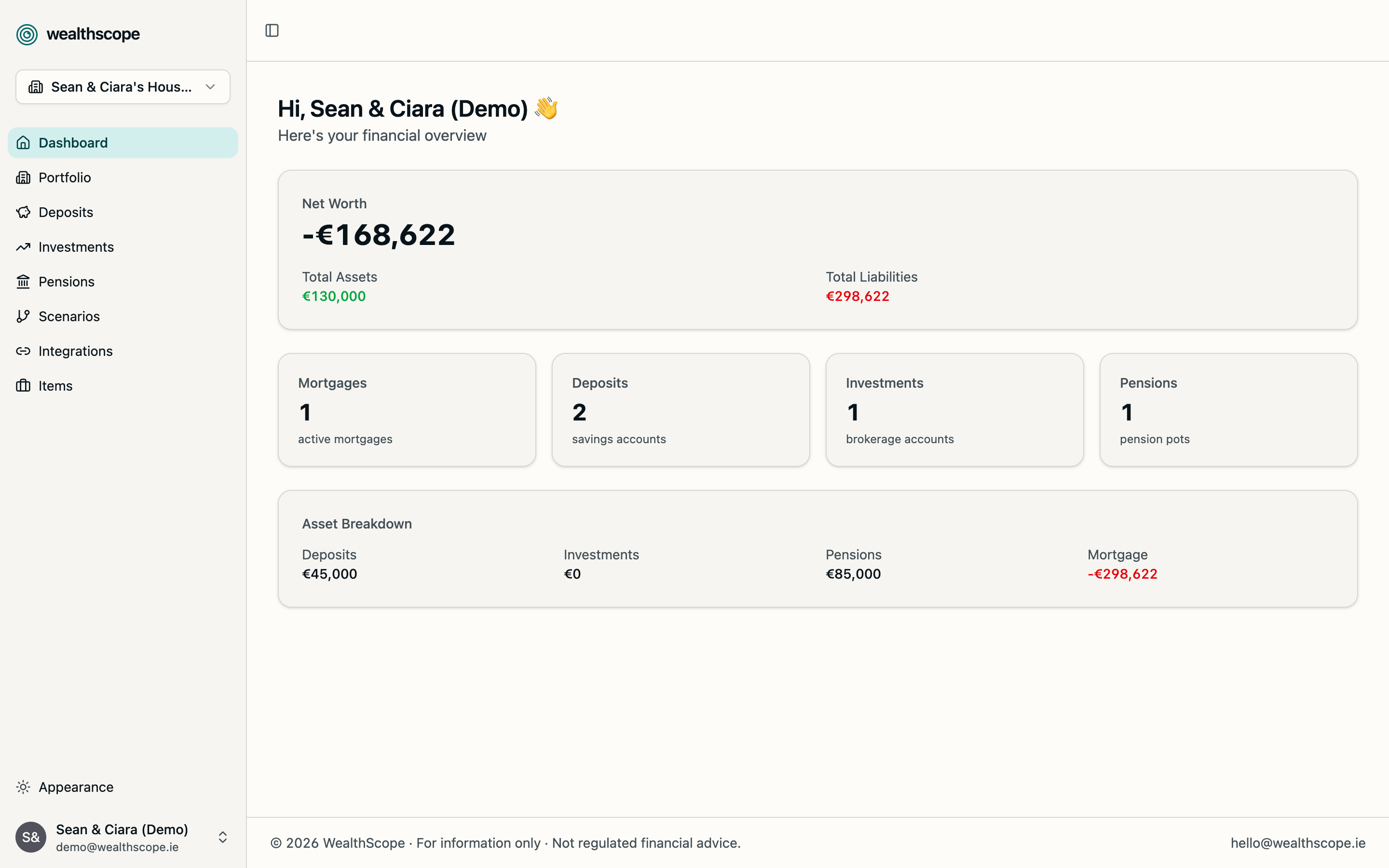Image resolution: width=1389 pixels, height=868 pixels.
Task: Click the Portfolio building icon
Action: point(23,177)
